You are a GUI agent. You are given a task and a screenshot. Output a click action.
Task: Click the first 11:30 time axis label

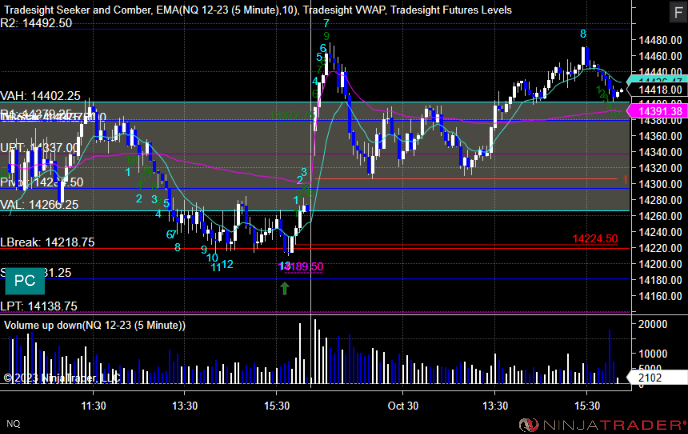coord(93,406)
